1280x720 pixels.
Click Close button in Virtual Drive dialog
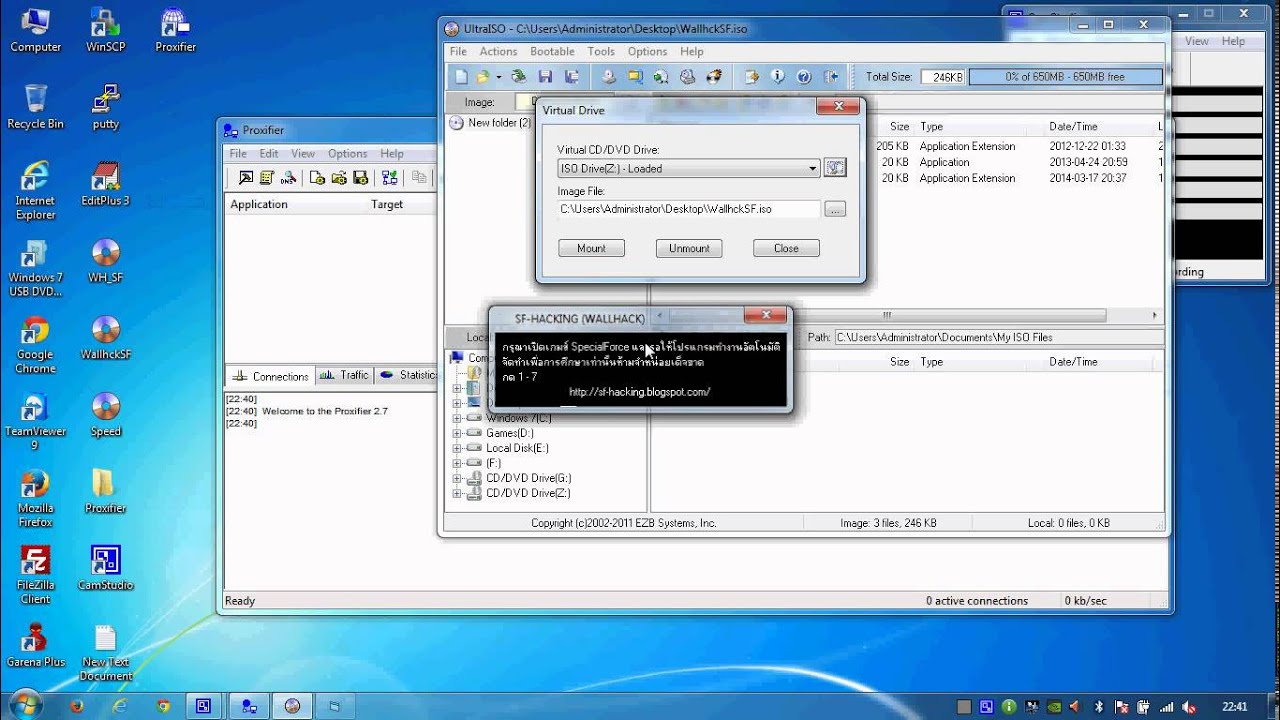(x=786, y=248)
